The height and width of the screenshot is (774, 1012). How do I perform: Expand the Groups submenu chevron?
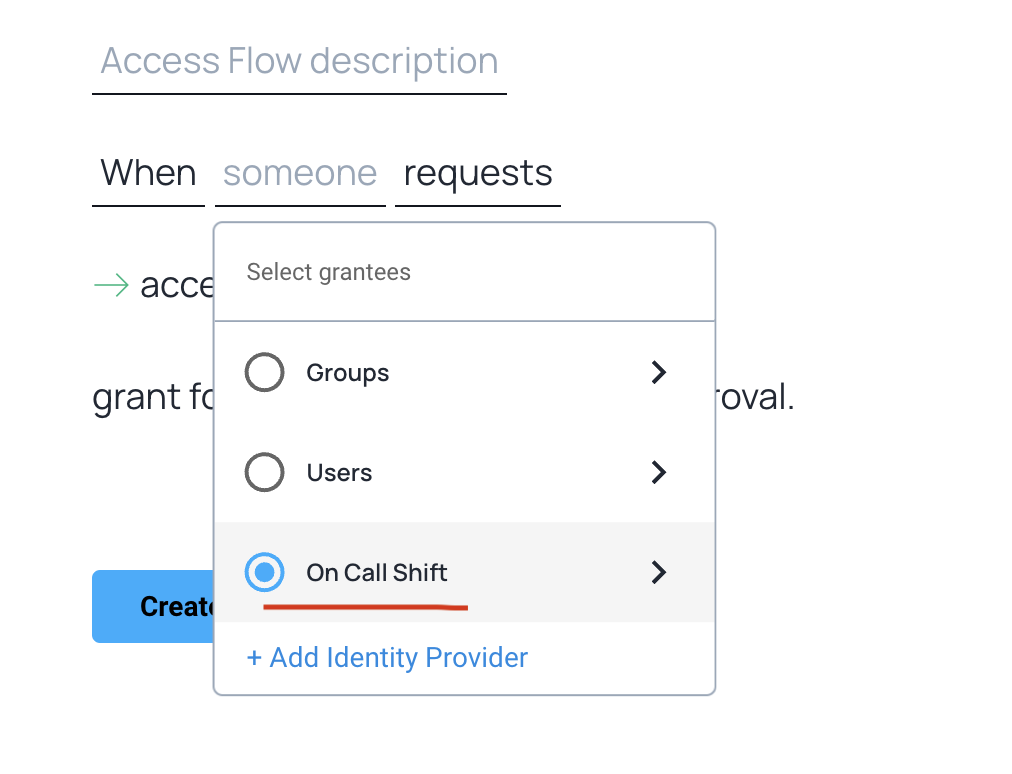click(x=658, y=373)
